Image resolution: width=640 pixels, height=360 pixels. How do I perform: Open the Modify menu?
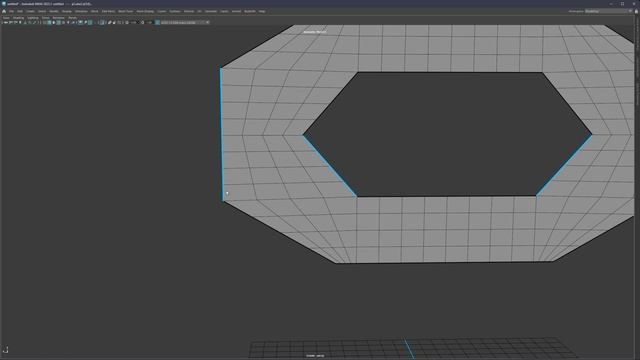click(x=54, y=11)
